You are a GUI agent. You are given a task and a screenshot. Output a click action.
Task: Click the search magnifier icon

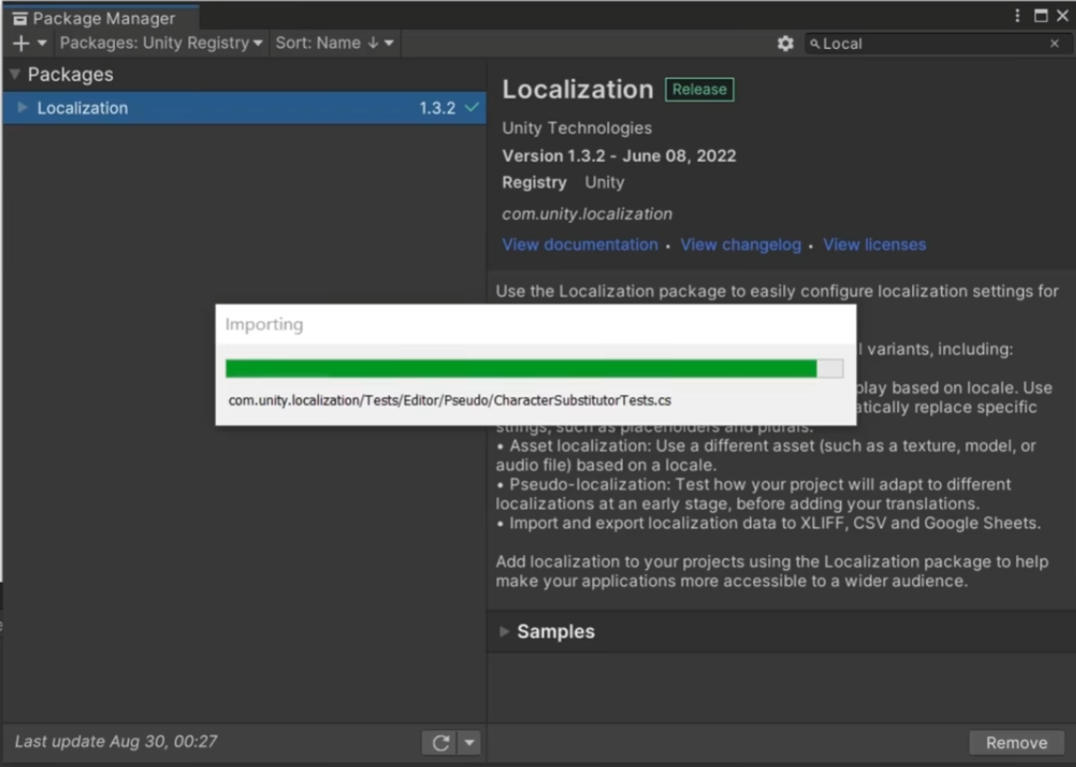[x=815, y=44]
